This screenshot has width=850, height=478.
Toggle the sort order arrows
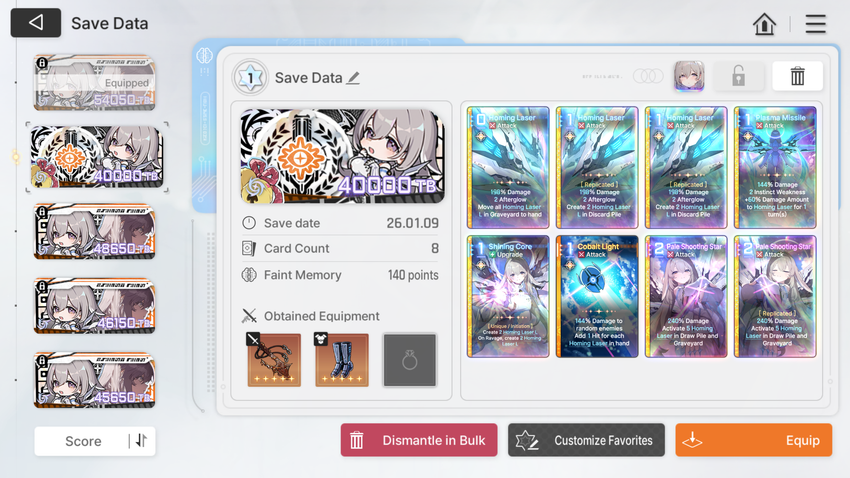click(141, 441)
